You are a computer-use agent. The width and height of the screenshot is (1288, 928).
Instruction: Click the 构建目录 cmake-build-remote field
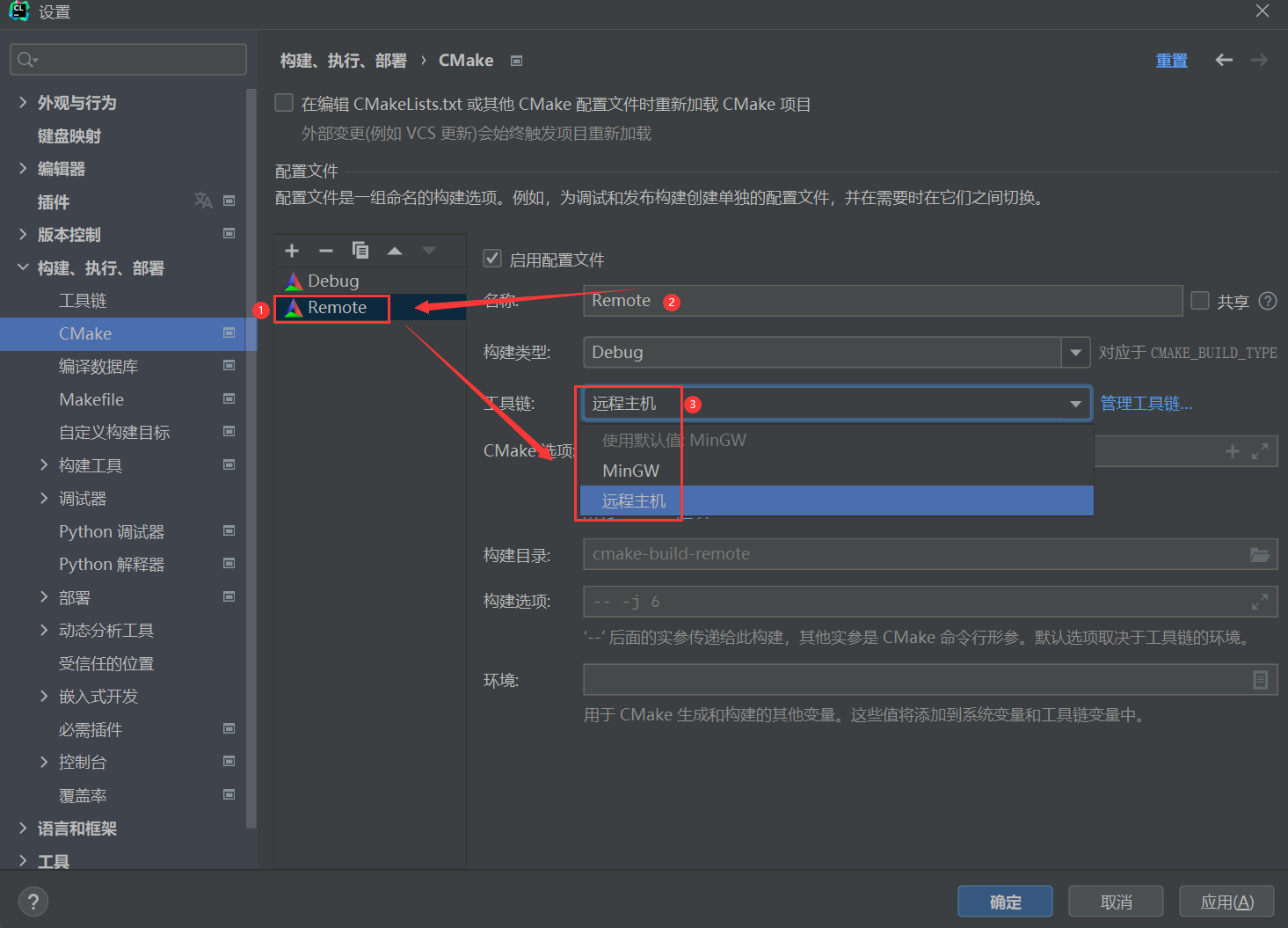pos(930,554)
